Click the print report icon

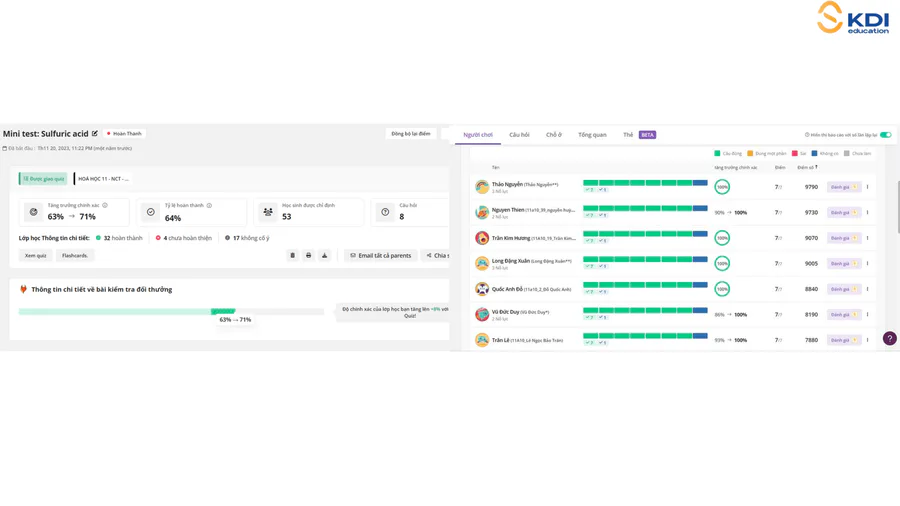308,255
